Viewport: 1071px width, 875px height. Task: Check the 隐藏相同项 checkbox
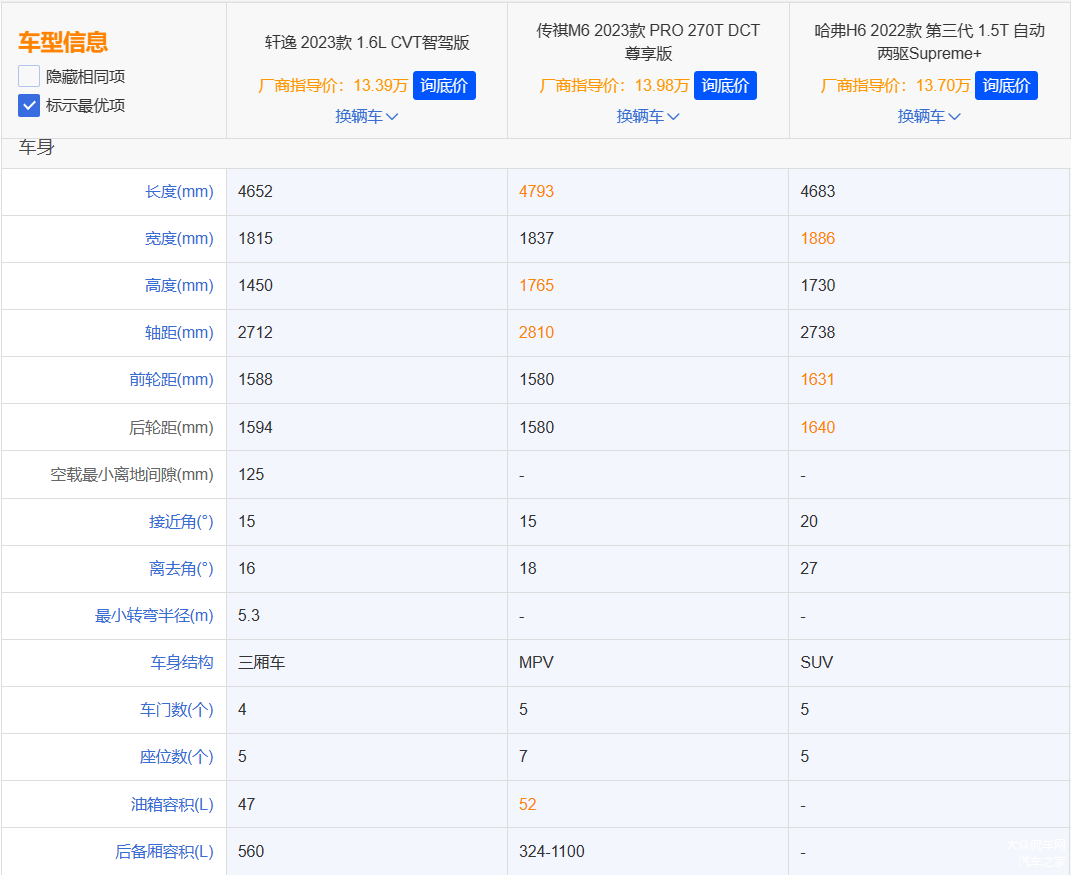pos(29,76)
